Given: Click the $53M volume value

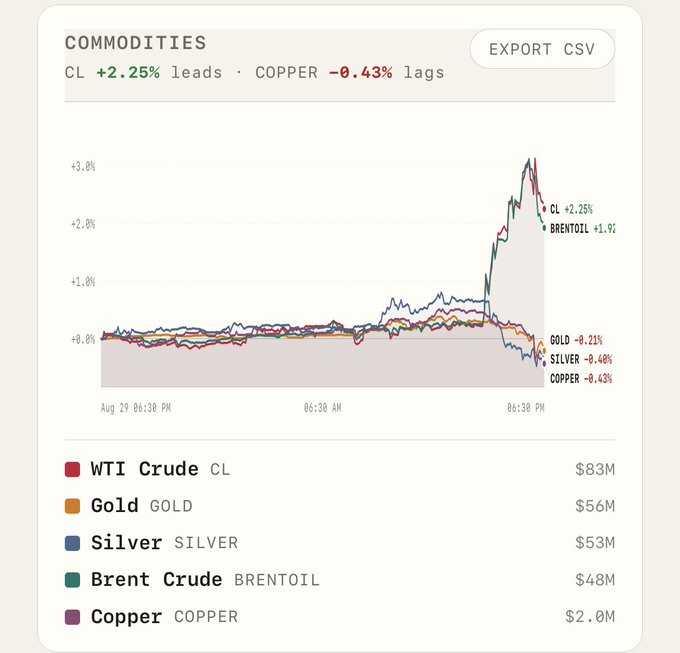Looking at the screenshot, I should (595, 543).
